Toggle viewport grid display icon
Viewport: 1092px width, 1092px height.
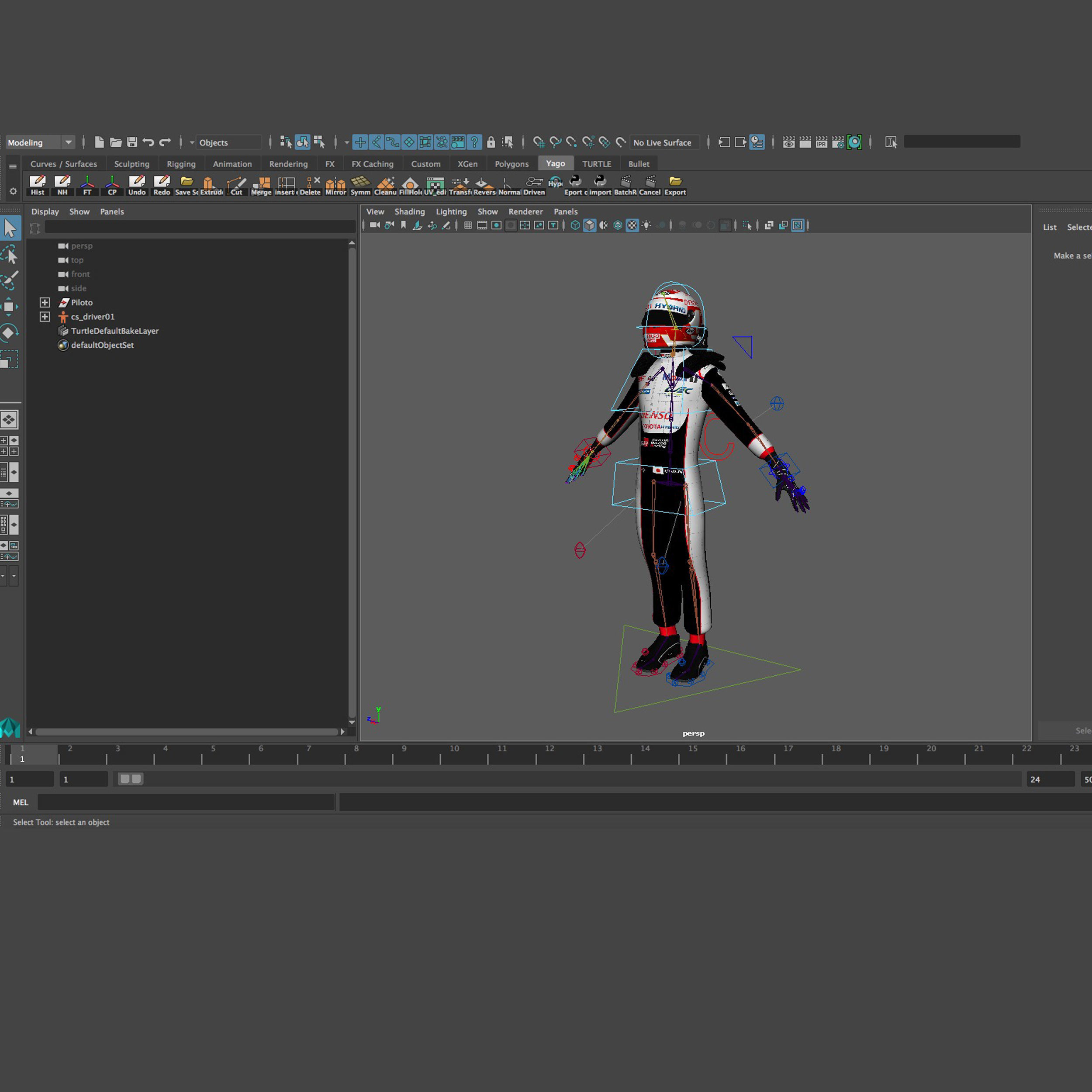click(x=468, y=225)
